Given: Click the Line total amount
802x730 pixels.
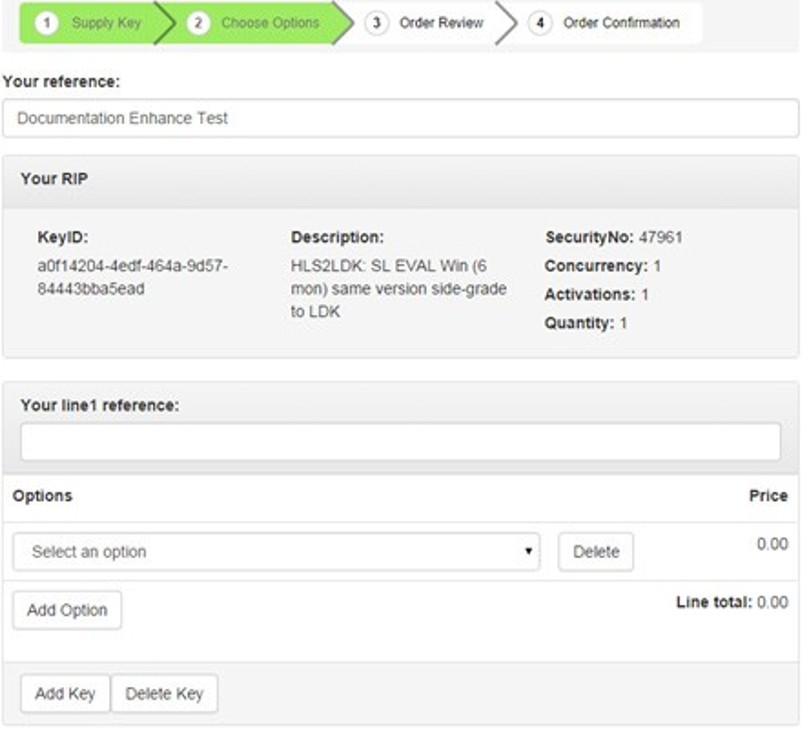Looking at the screenshot, I should click(771, 602).
